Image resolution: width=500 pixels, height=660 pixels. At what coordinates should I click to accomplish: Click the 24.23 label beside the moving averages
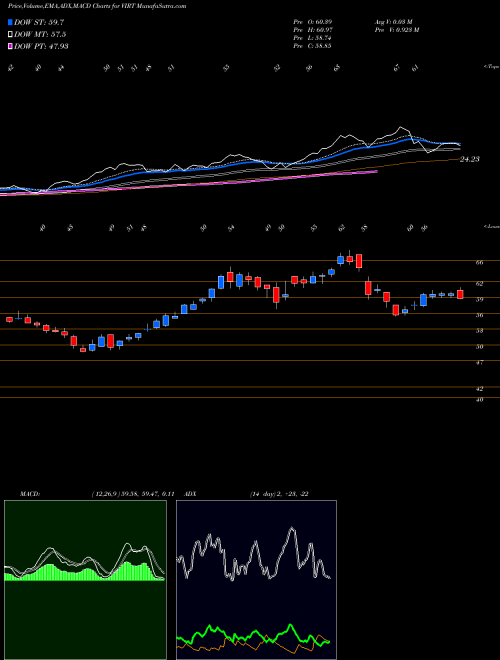(470, 159)
